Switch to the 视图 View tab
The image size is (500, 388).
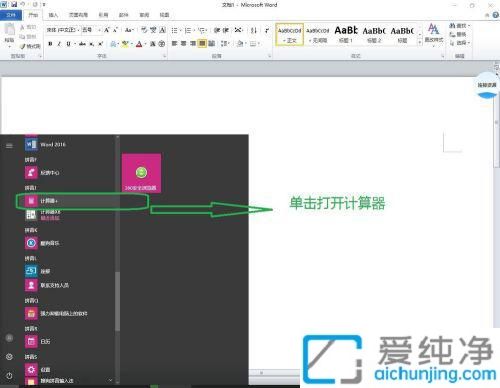(x=164, y=15)
